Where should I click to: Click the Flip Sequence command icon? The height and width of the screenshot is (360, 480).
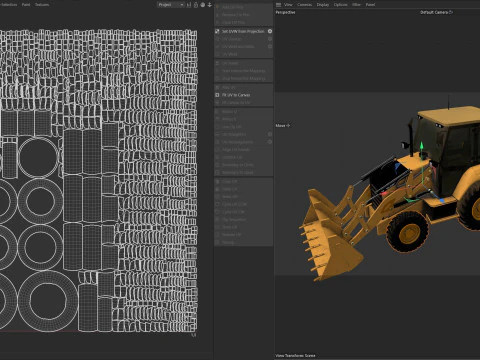point(218,219)
